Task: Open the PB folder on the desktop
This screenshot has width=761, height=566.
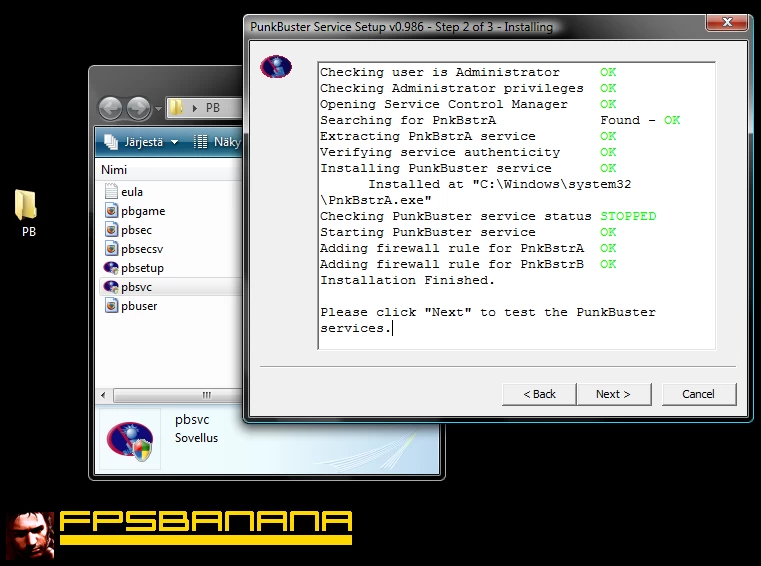Action: point(27,213)
